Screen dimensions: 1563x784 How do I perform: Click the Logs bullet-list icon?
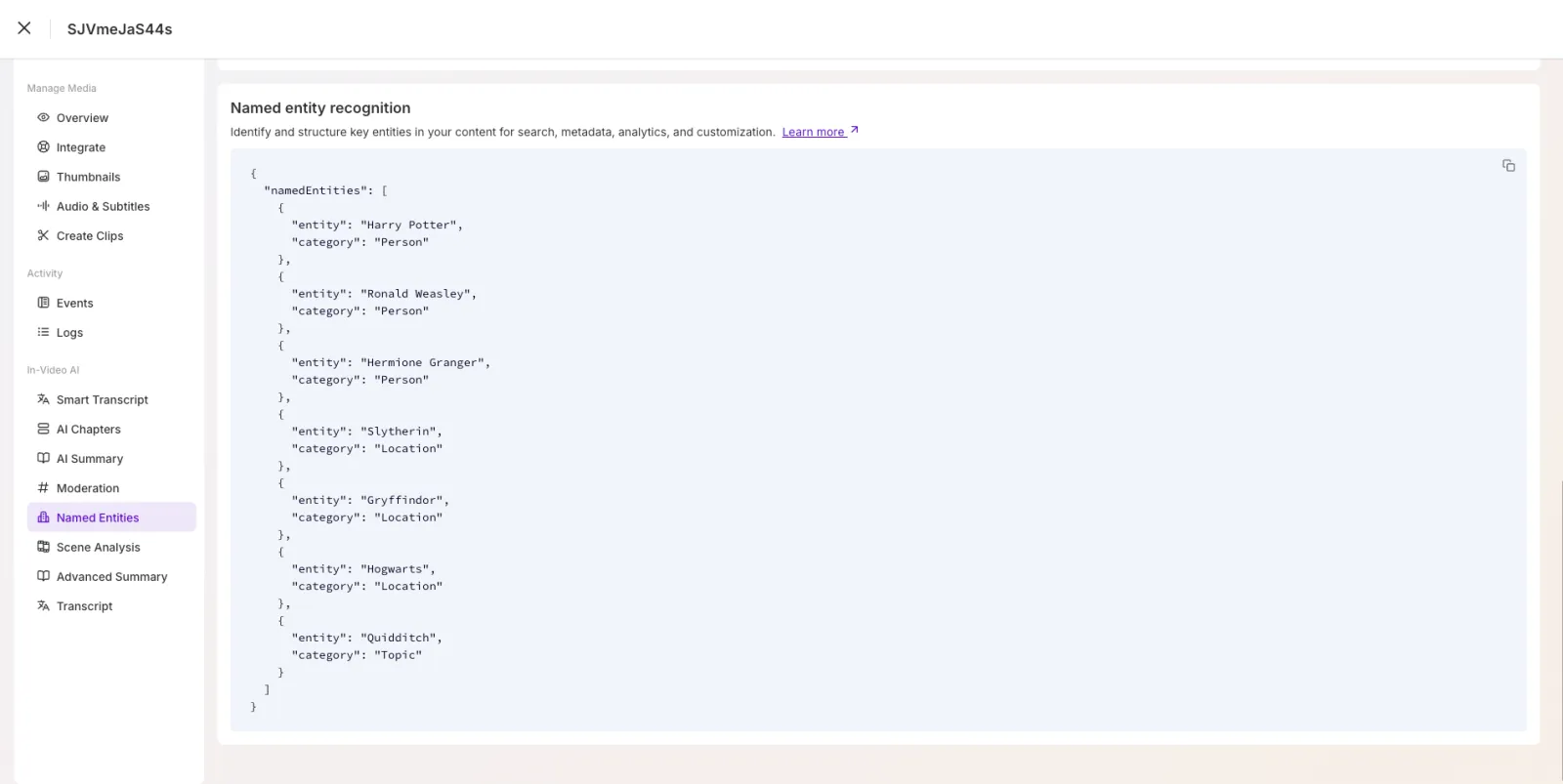click(43, 332)
